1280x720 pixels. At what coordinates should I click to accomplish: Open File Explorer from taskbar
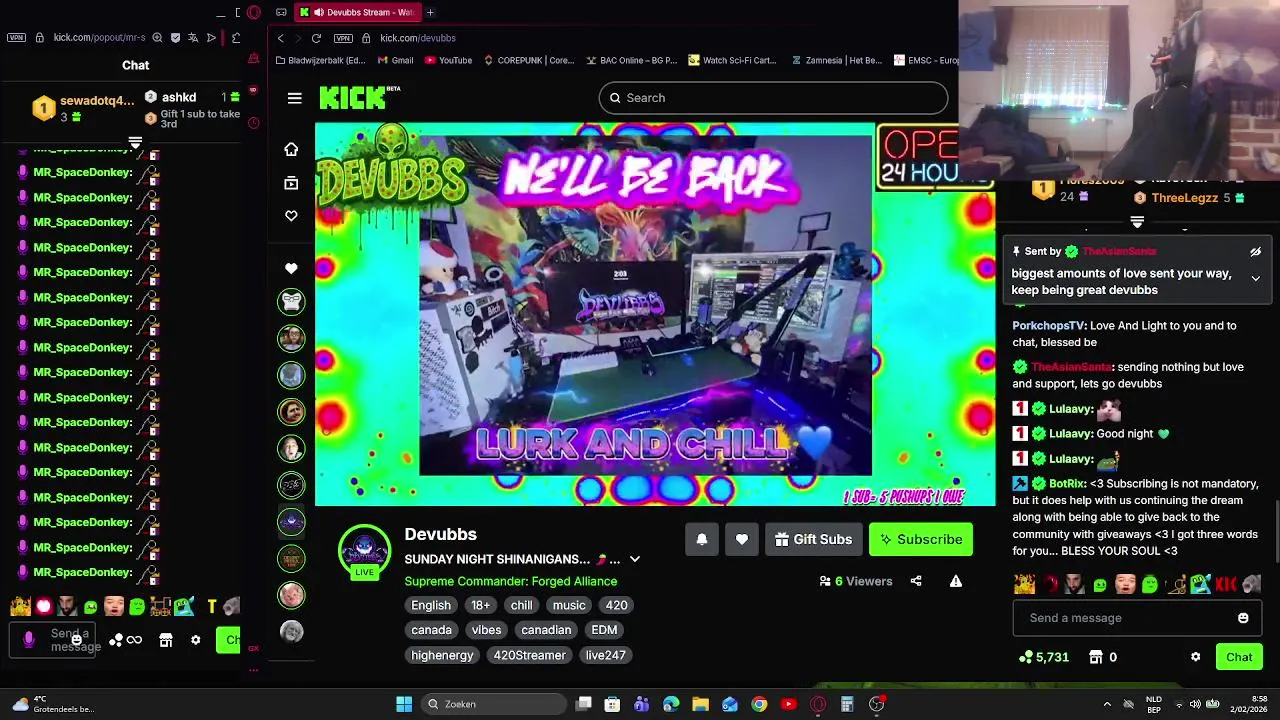tap(700, 704)
